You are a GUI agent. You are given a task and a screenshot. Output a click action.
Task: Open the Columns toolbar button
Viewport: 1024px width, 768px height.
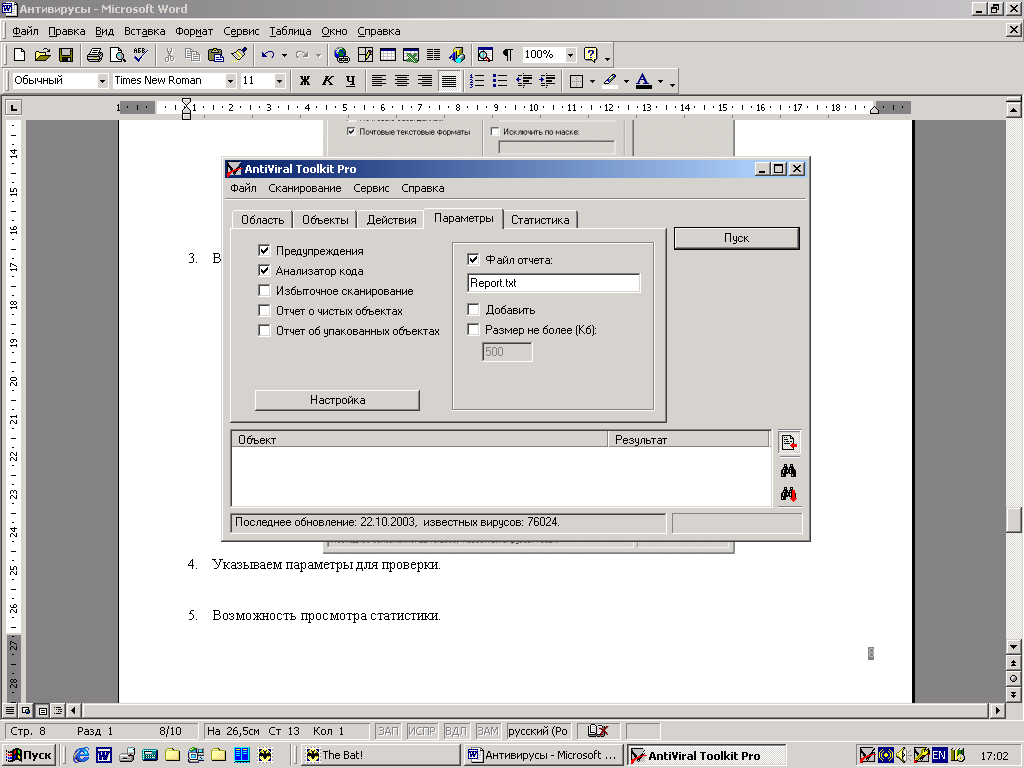coord(434,55)
